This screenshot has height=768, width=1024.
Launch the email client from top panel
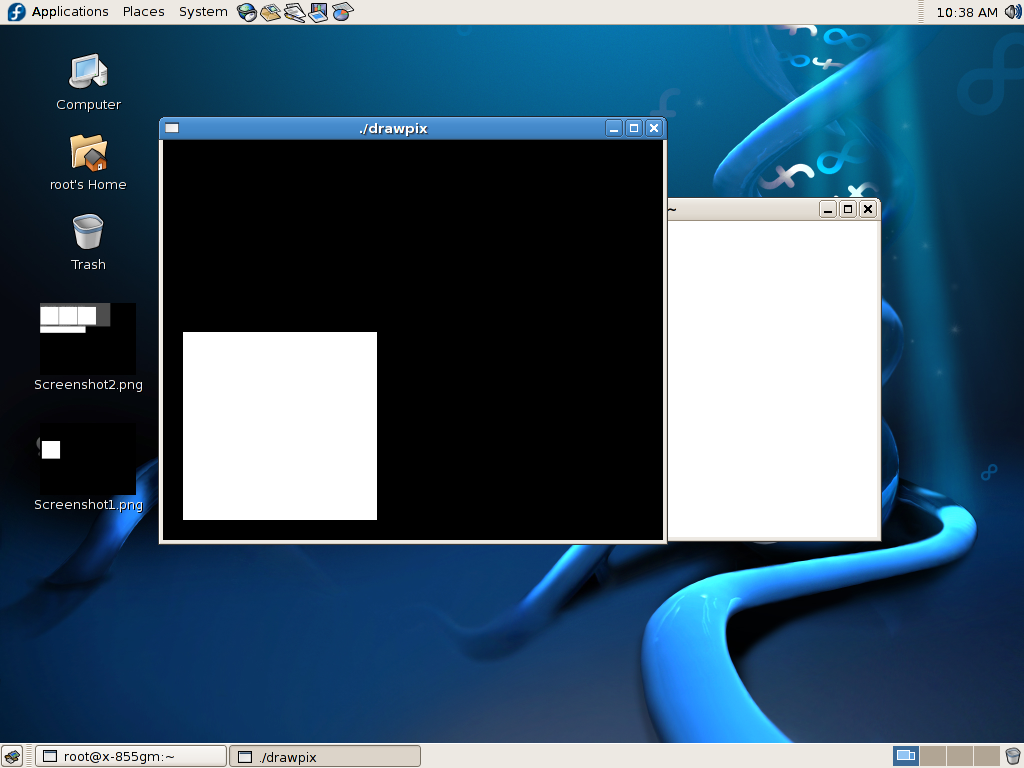[270, 12]
